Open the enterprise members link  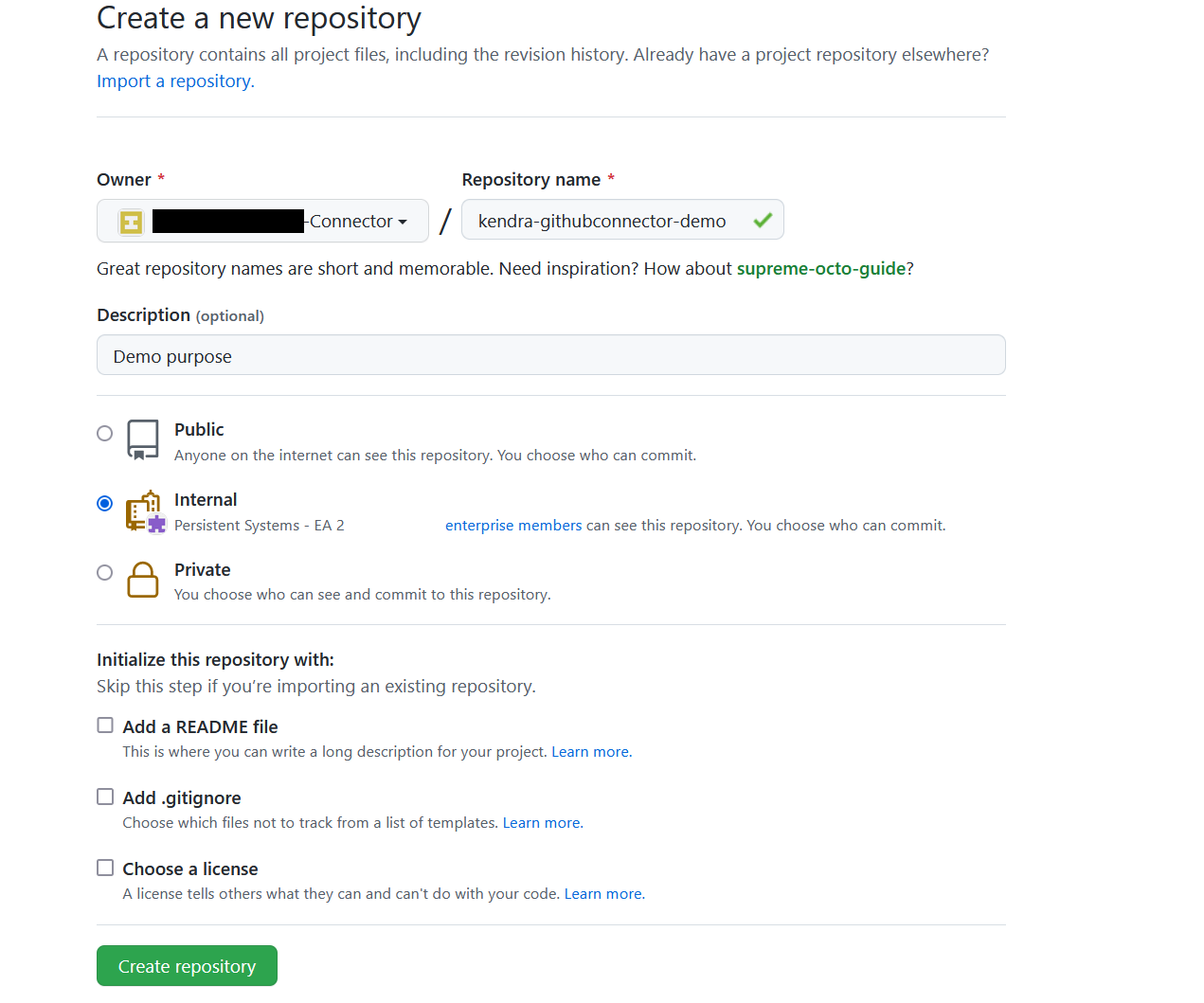(x=513, y=526)
